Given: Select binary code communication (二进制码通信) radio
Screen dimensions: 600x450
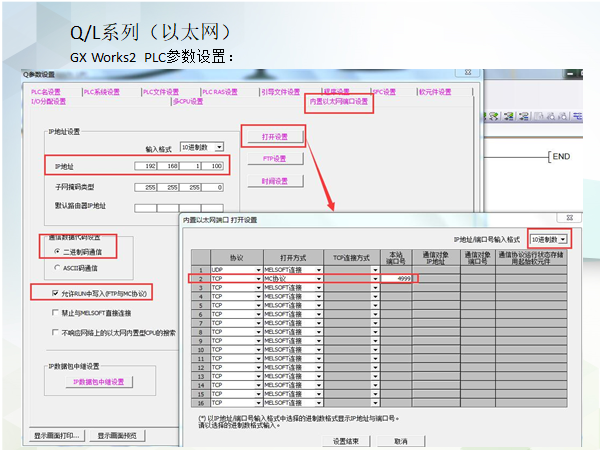Looking at the screenshot, I should [57, 251].
